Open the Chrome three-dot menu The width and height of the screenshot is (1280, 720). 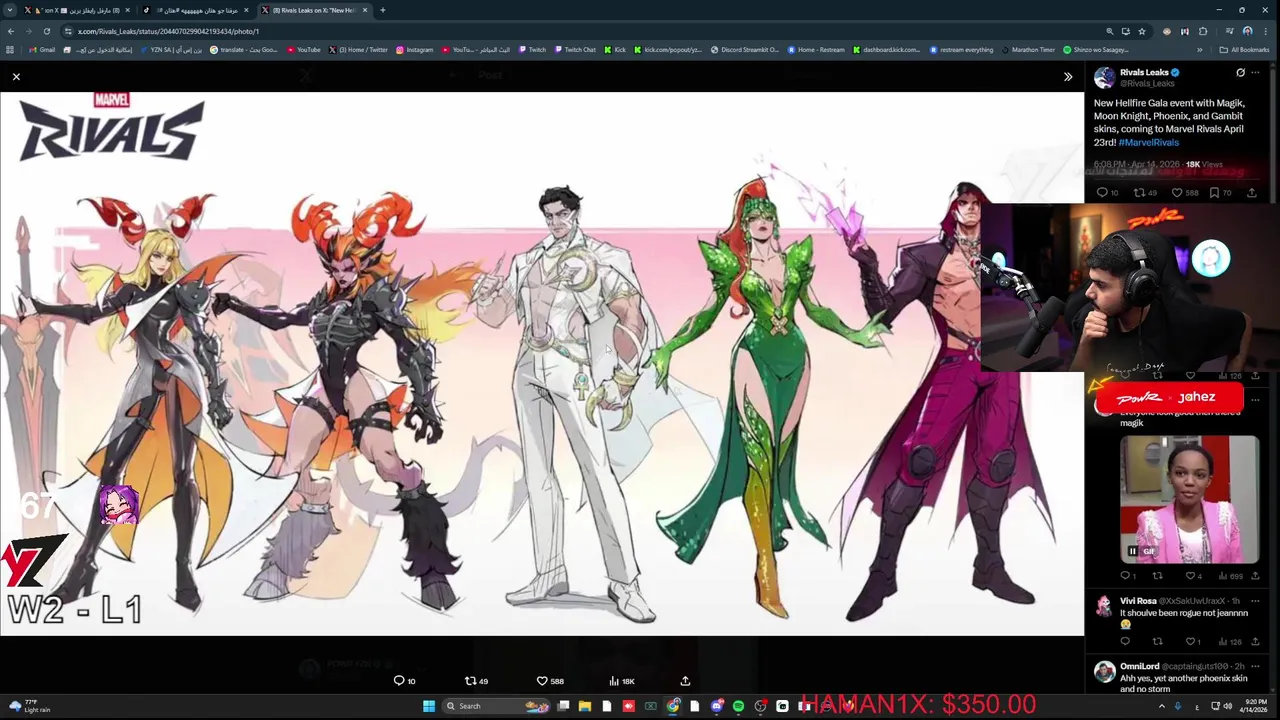coord(1268,31)
